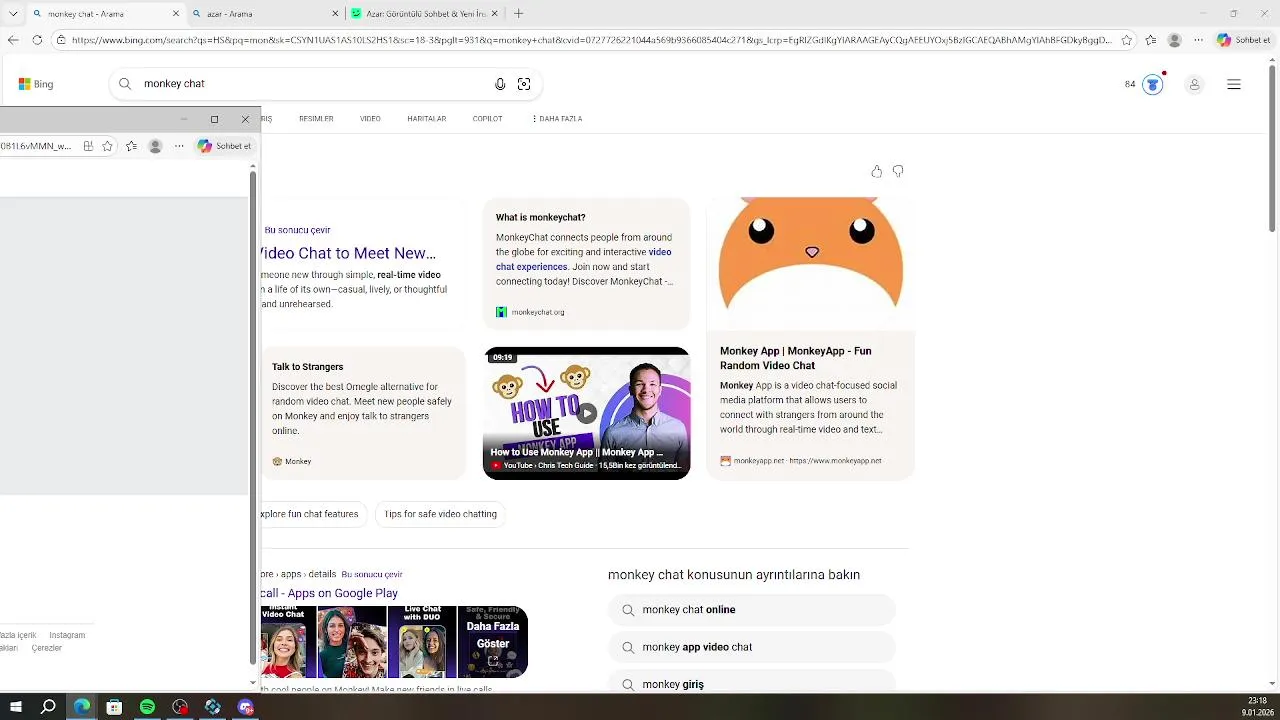The height and width of the screenshot is (720, 1280).
Task: Switch to Azar Görüntülü Sohbet tab
Action: pyautogui.click(x=425, y=14)
